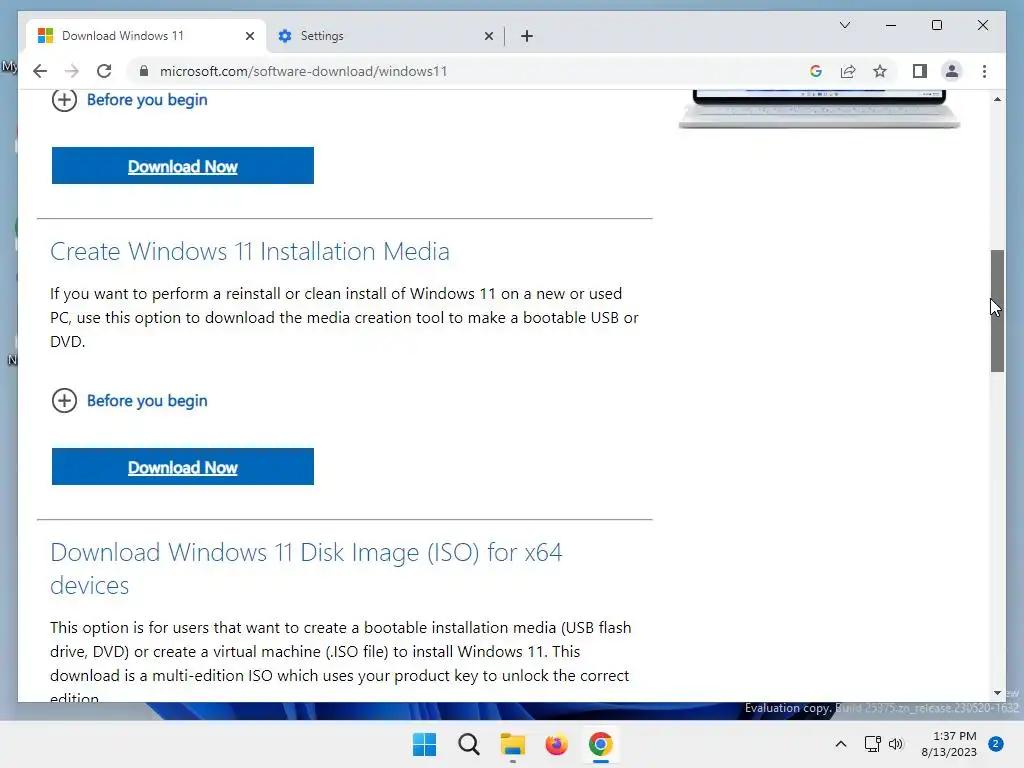The width and height of the screenshot is (1024, 768).
Task: Click the page scrollbar thumb
Action: coord(997,311)
